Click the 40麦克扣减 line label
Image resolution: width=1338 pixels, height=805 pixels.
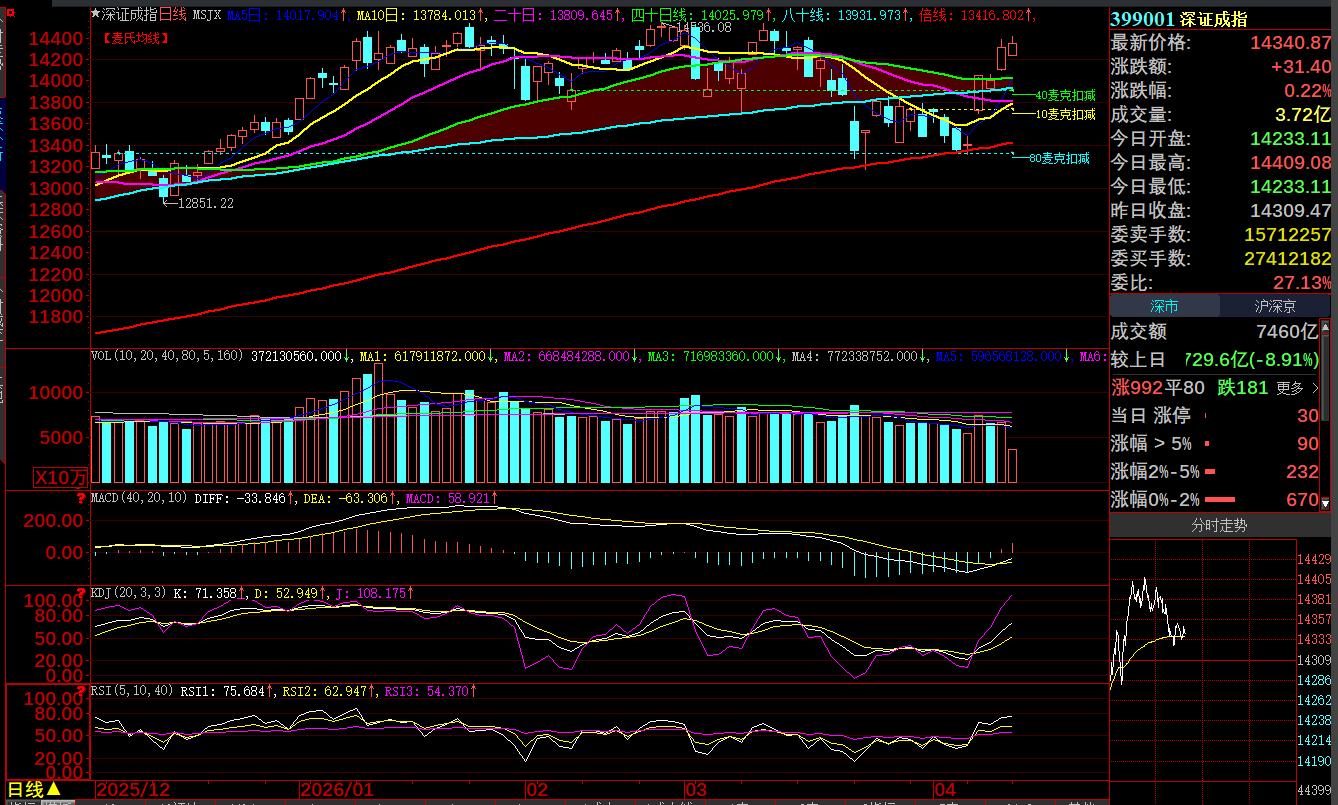point(1064,96)
